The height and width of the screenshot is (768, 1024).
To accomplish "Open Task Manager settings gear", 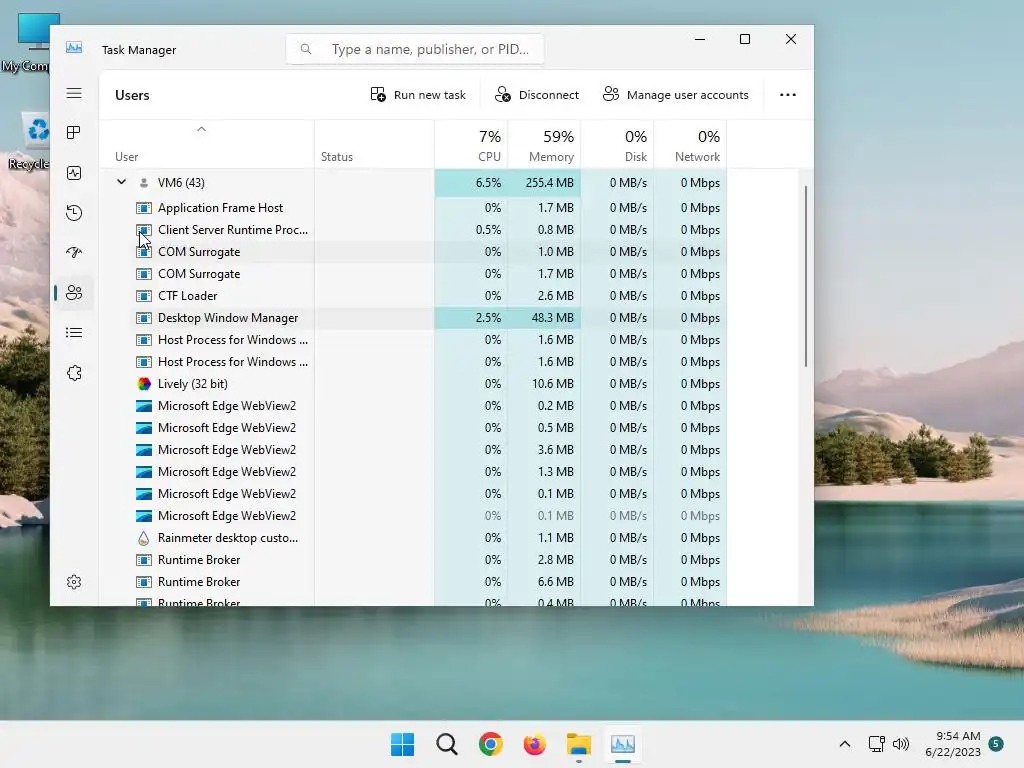I will pyautogui.click(x=74, y=582).
